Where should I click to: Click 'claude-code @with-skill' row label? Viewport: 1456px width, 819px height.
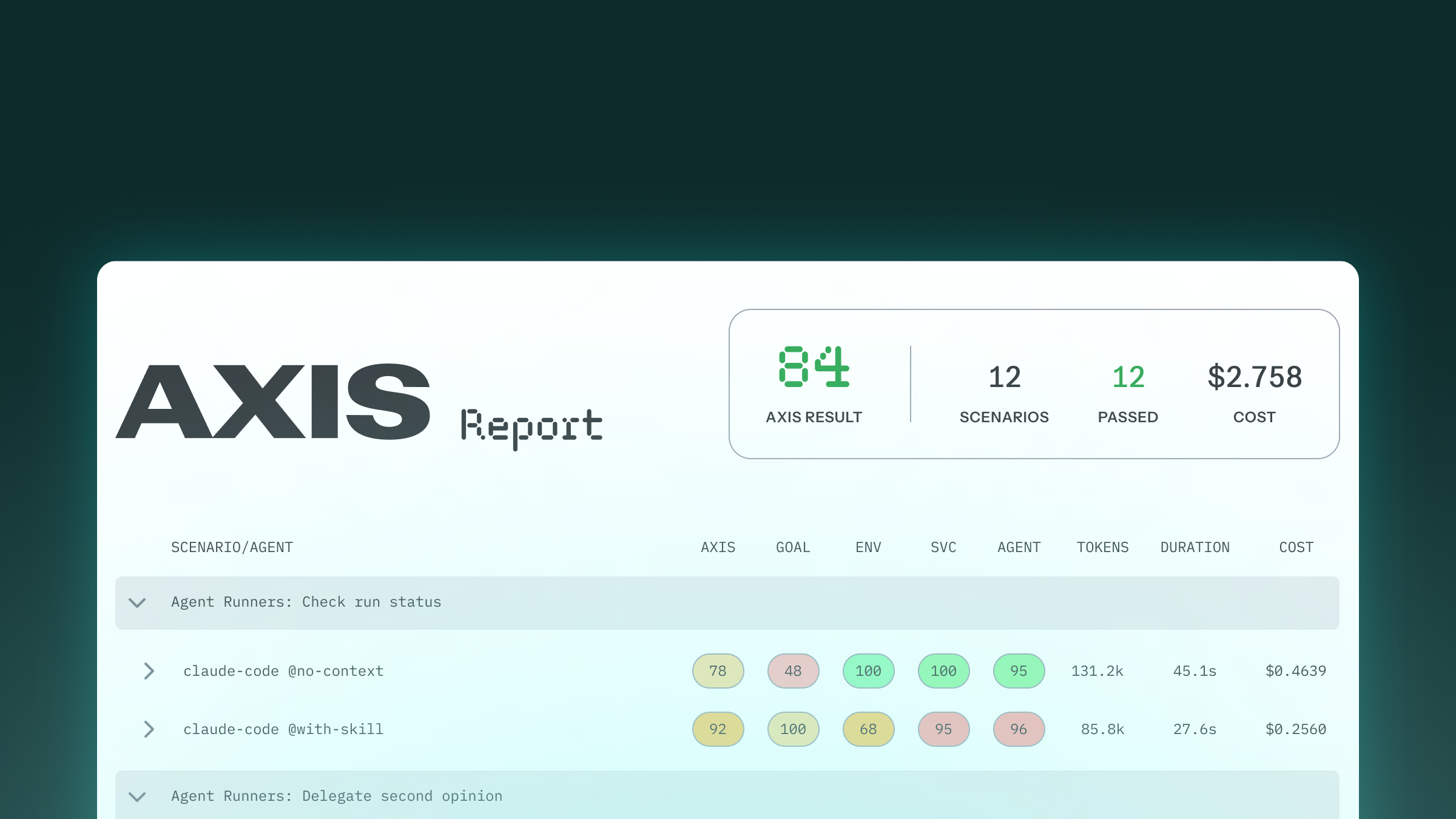pyautogui.click(x=283, y=729)
